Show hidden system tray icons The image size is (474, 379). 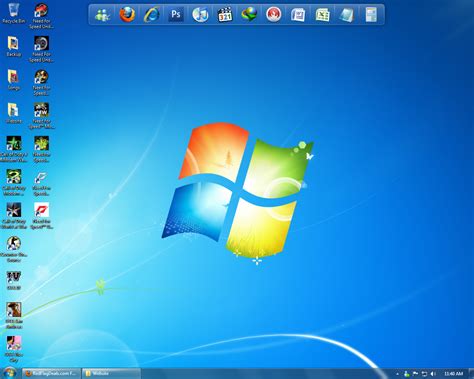(397, 374)
